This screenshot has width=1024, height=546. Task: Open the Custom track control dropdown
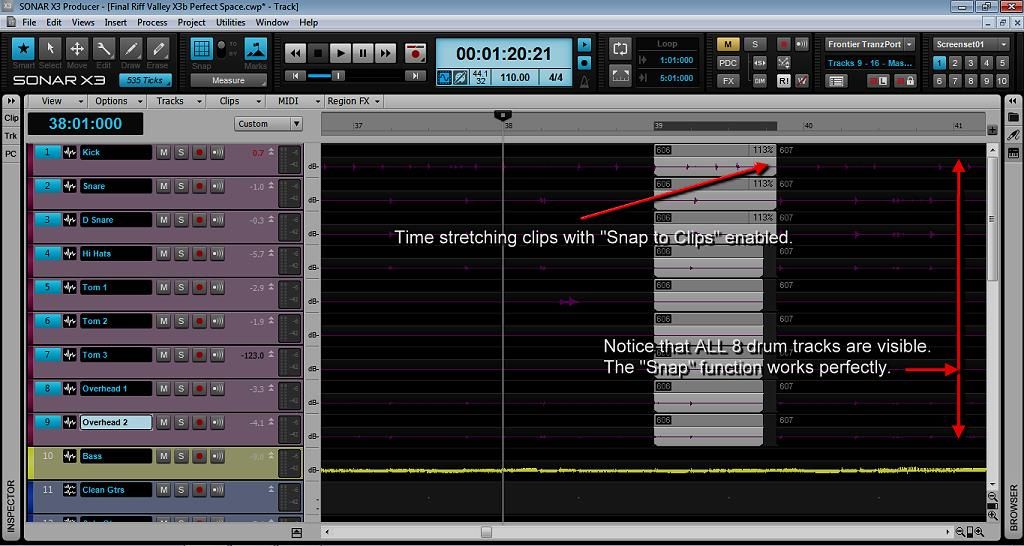coord(268,124)
